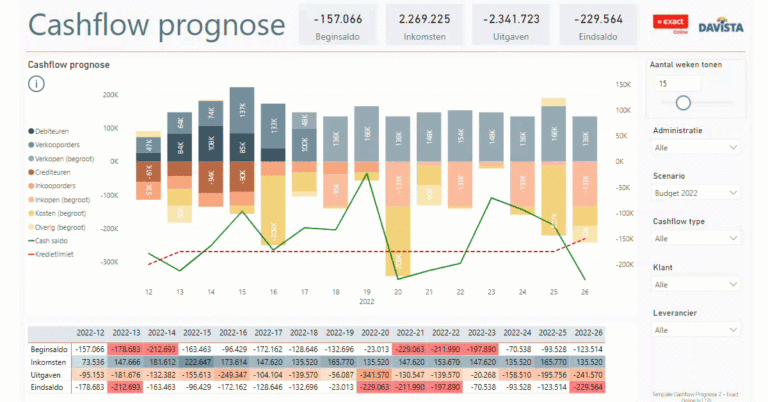
Task: Click the 2022-26 column header
Action: 588,333
